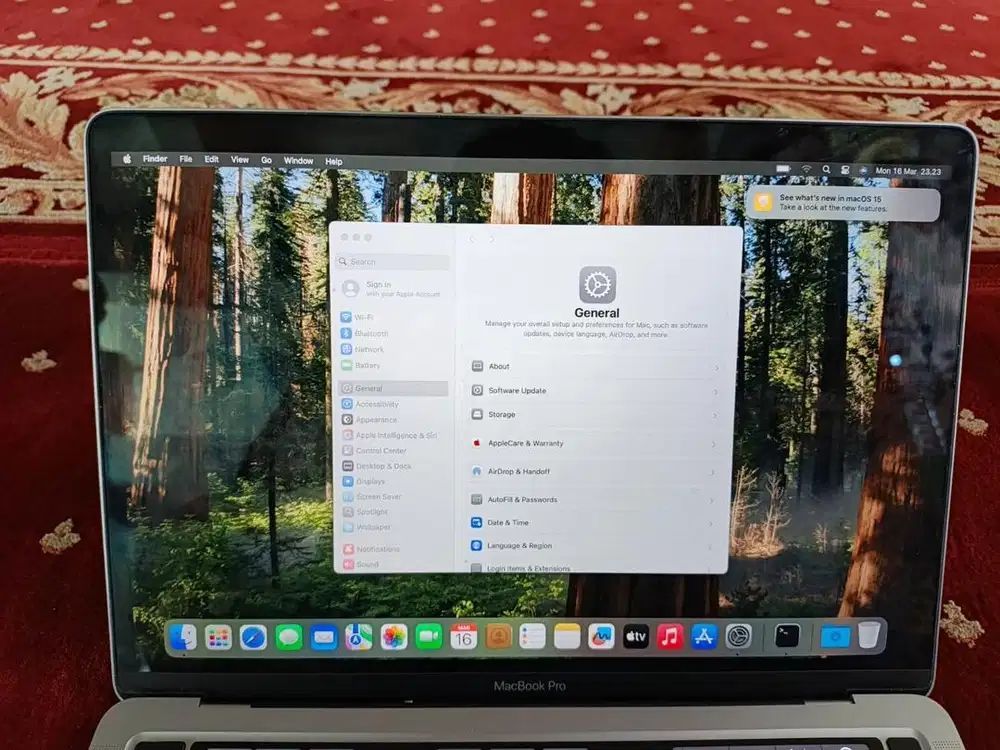Expand the Software Update row chevron
Screen dimensions: 1000x750
pos(716,390)
